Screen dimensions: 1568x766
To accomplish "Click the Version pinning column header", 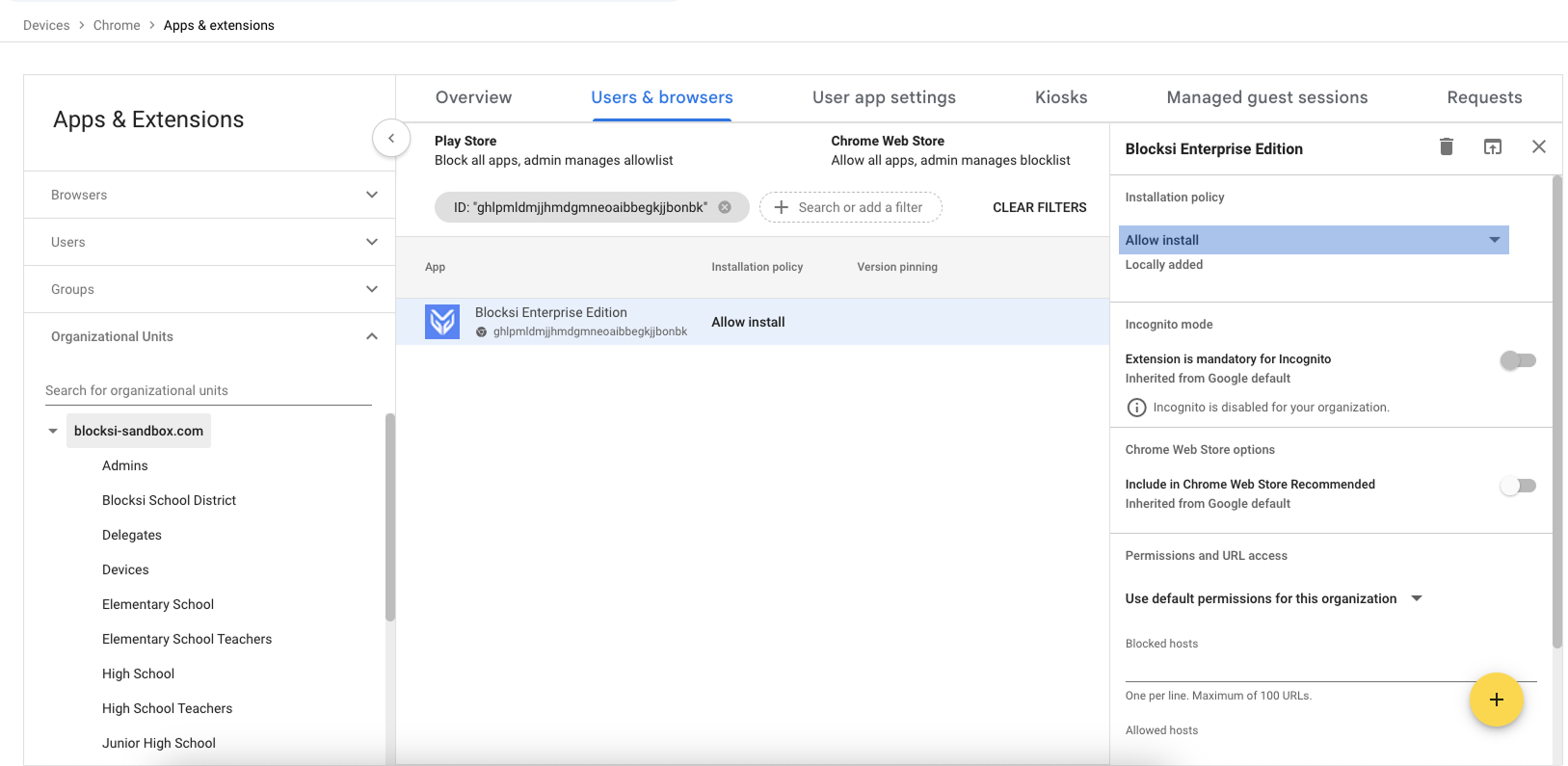I will [x=897, y=267].
